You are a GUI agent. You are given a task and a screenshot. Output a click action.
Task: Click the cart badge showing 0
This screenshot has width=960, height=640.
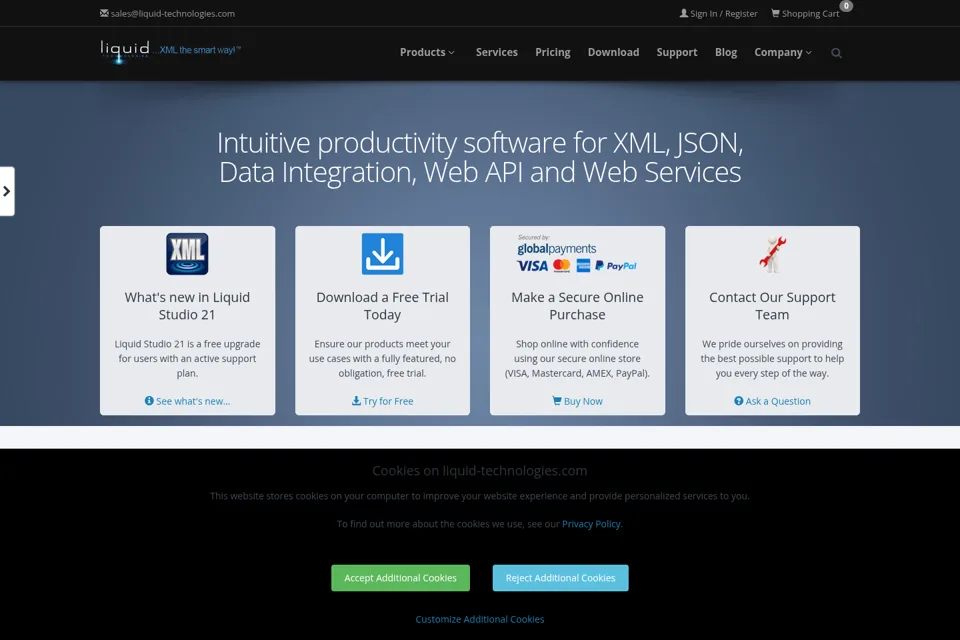846,6
